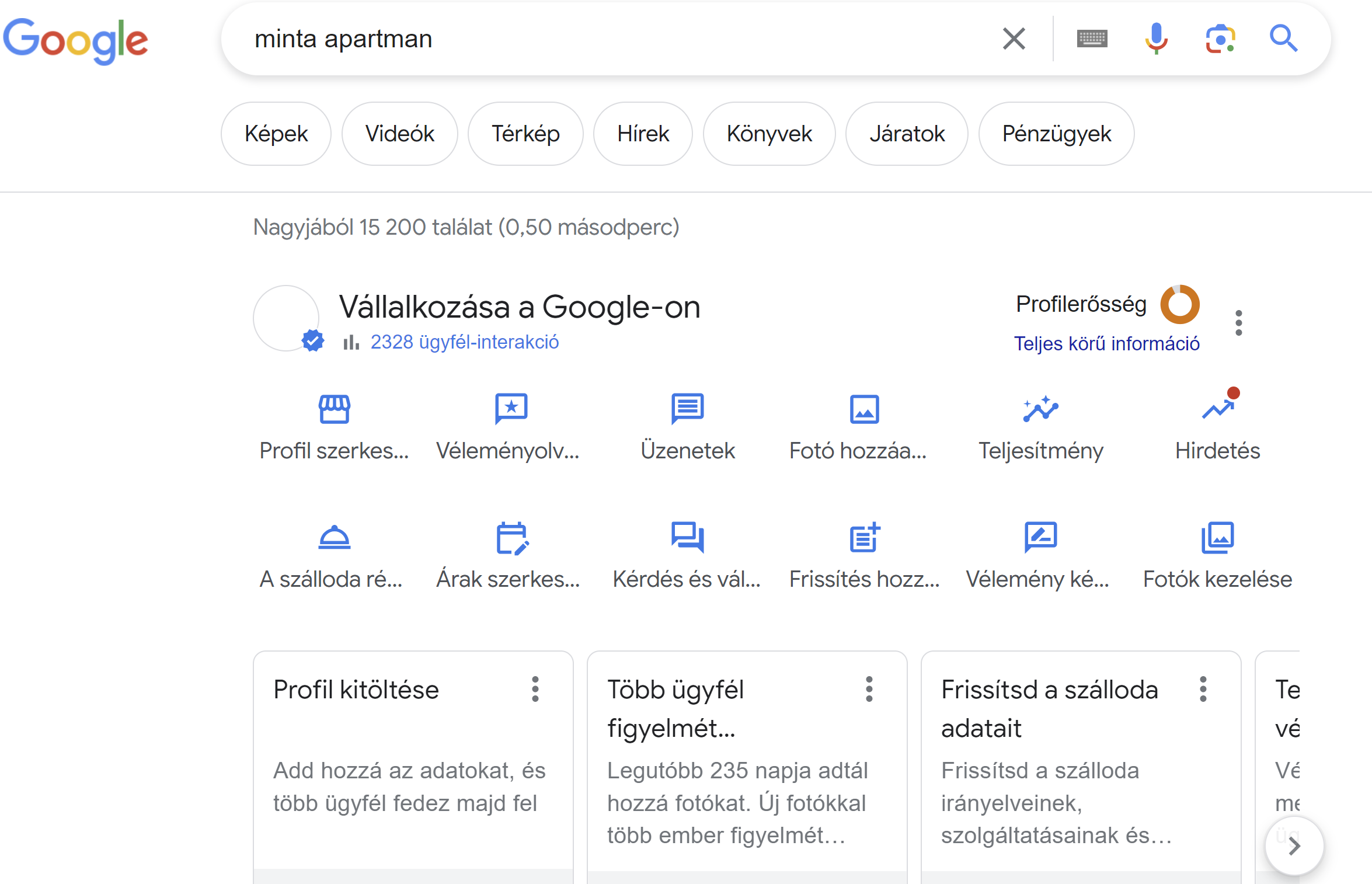The image size is (1372, 884).
Task: Open the profile strength options menu
Action: pyautogui.click(x=1239, y=322)
